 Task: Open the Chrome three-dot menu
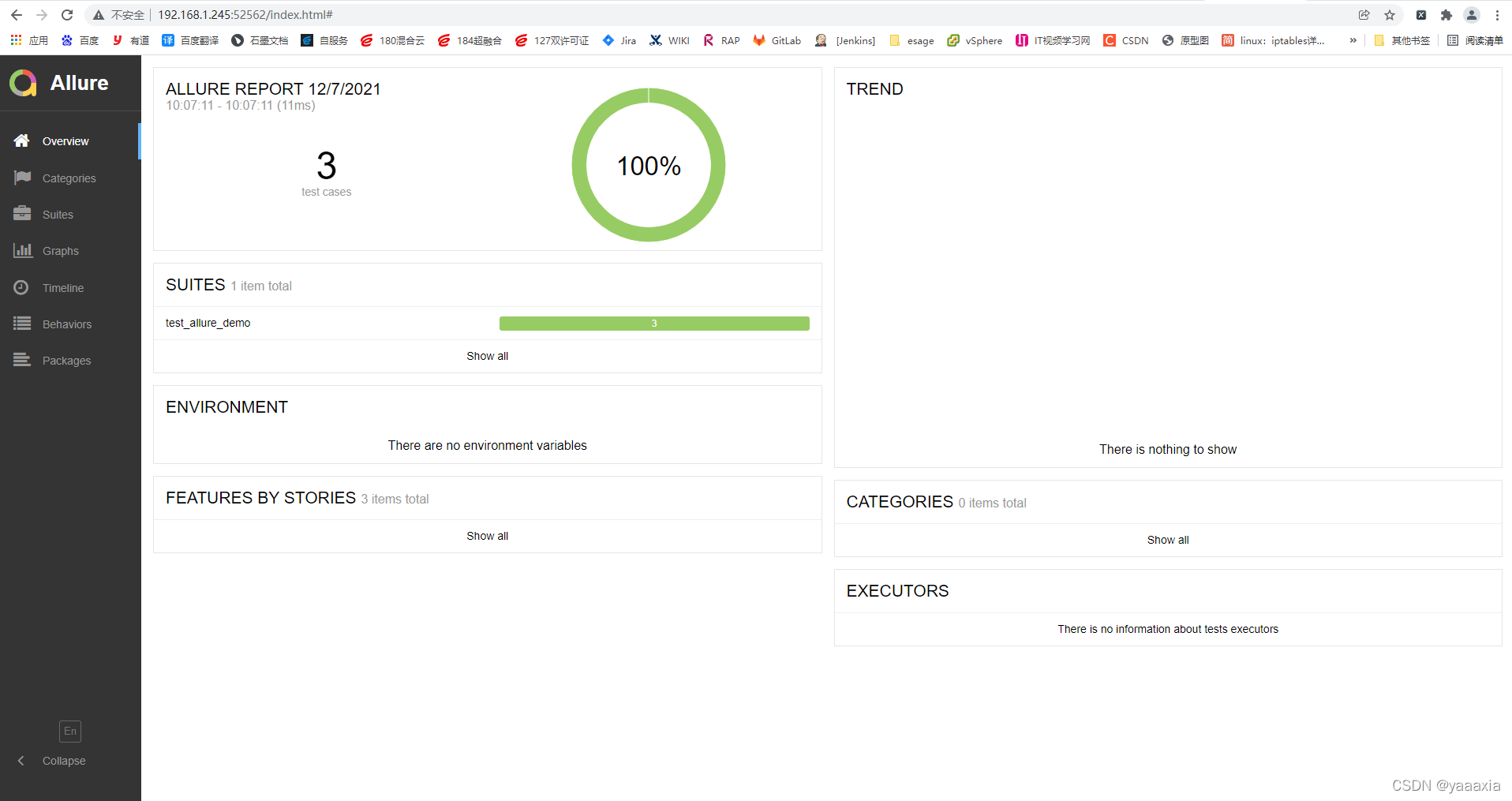pyautogui.click(x=1497, y=15)
